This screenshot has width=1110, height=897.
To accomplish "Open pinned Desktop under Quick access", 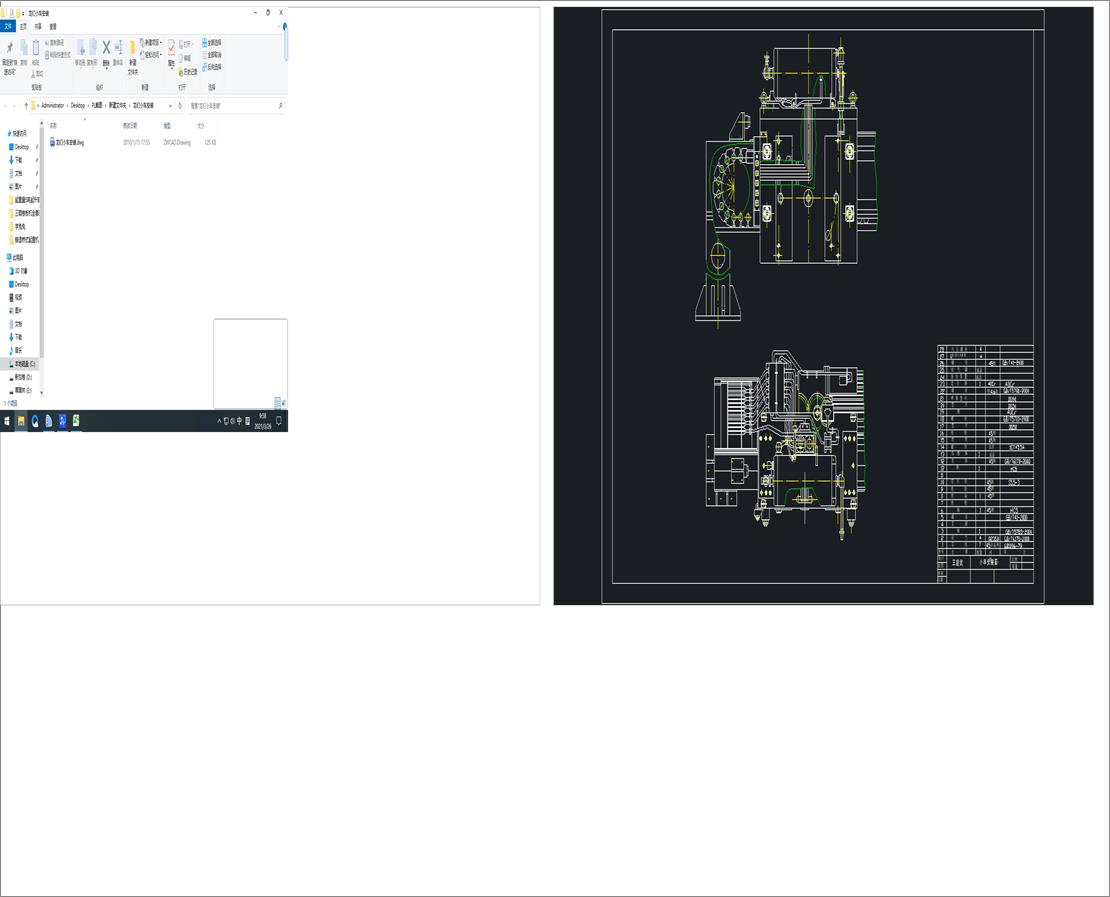I will 20,147.
